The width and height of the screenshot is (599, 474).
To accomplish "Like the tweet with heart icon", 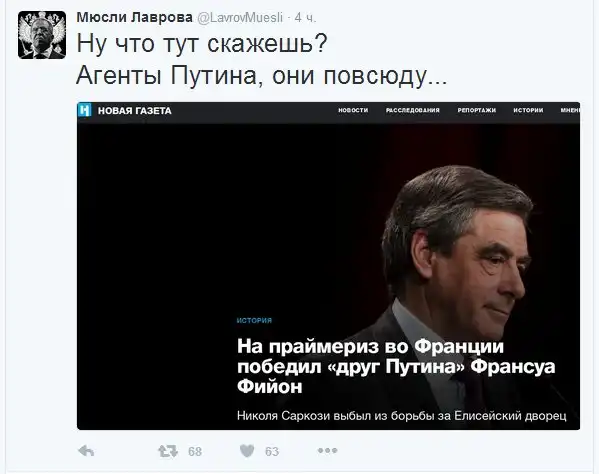I will [x=247, y=451].
